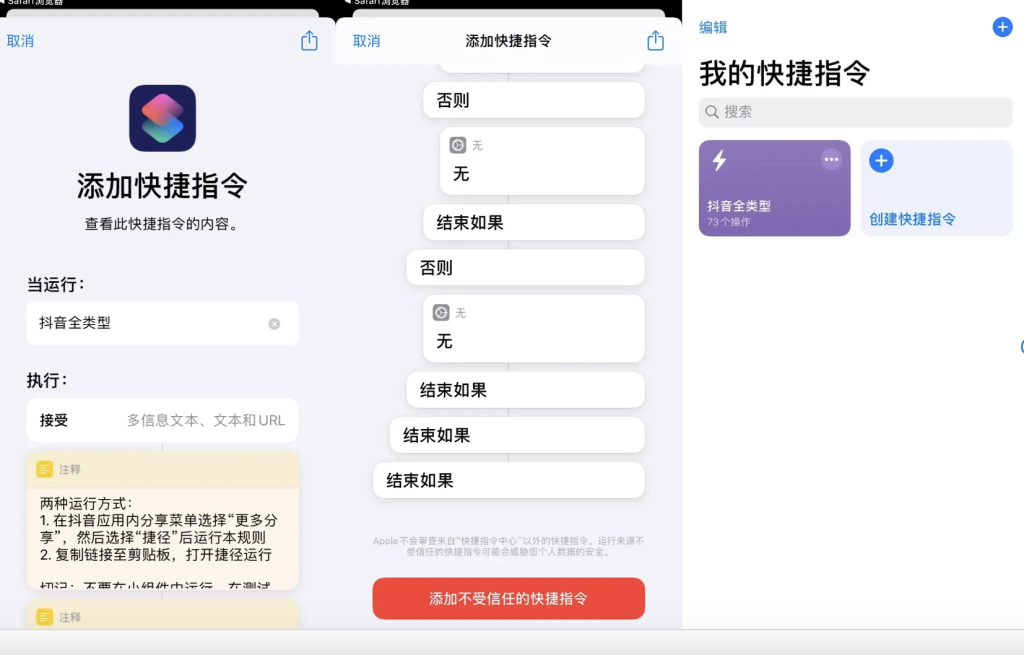Click the 接受 input types row
This screenshot has height=655, width=1024.
pos(163,420)
